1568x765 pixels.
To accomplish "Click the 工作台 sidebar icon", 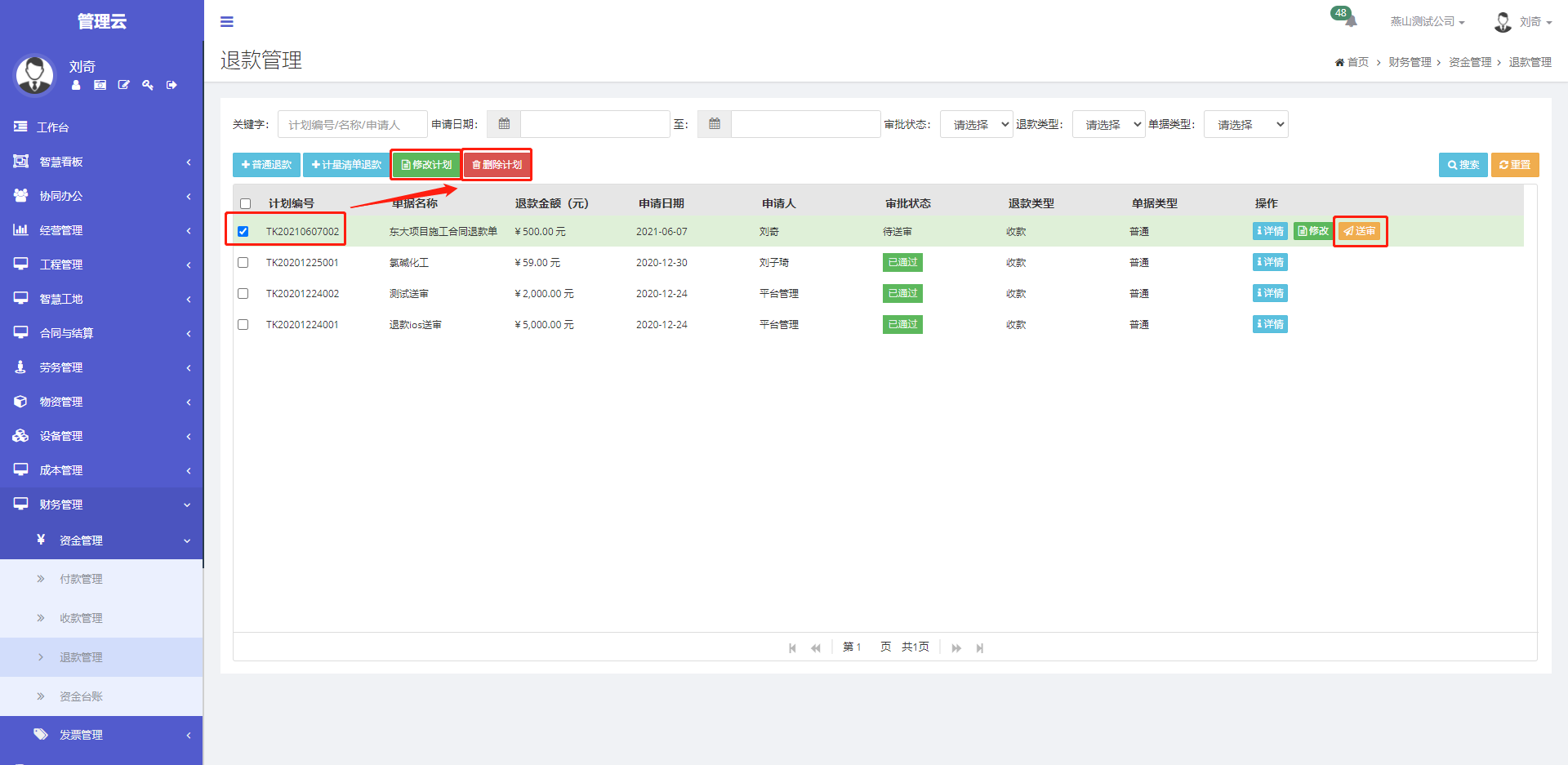I will (x=20, y=127).
